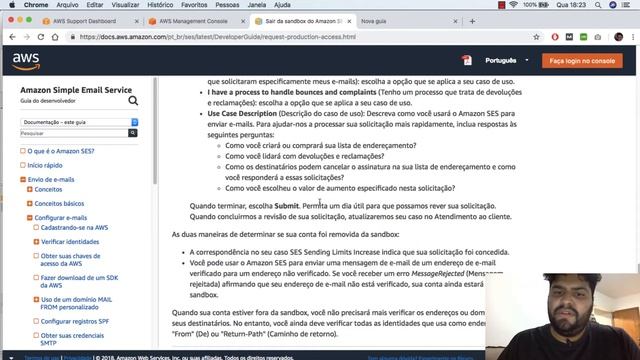Click the sidebar vertical scrollbar
The image size is (640, 360).
(x=155, y=131)
